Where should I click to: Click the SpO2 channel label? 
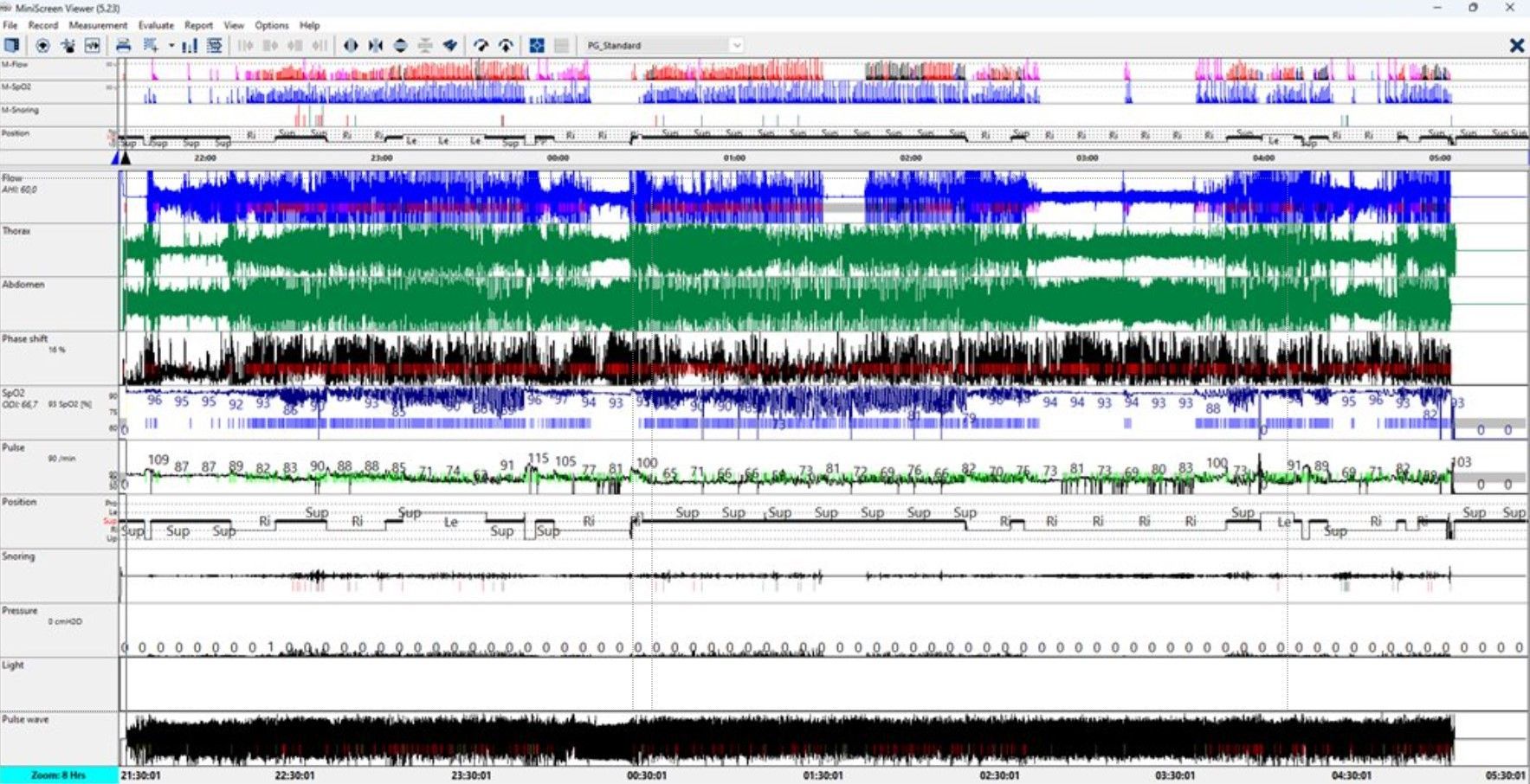[x=14, y=393]
